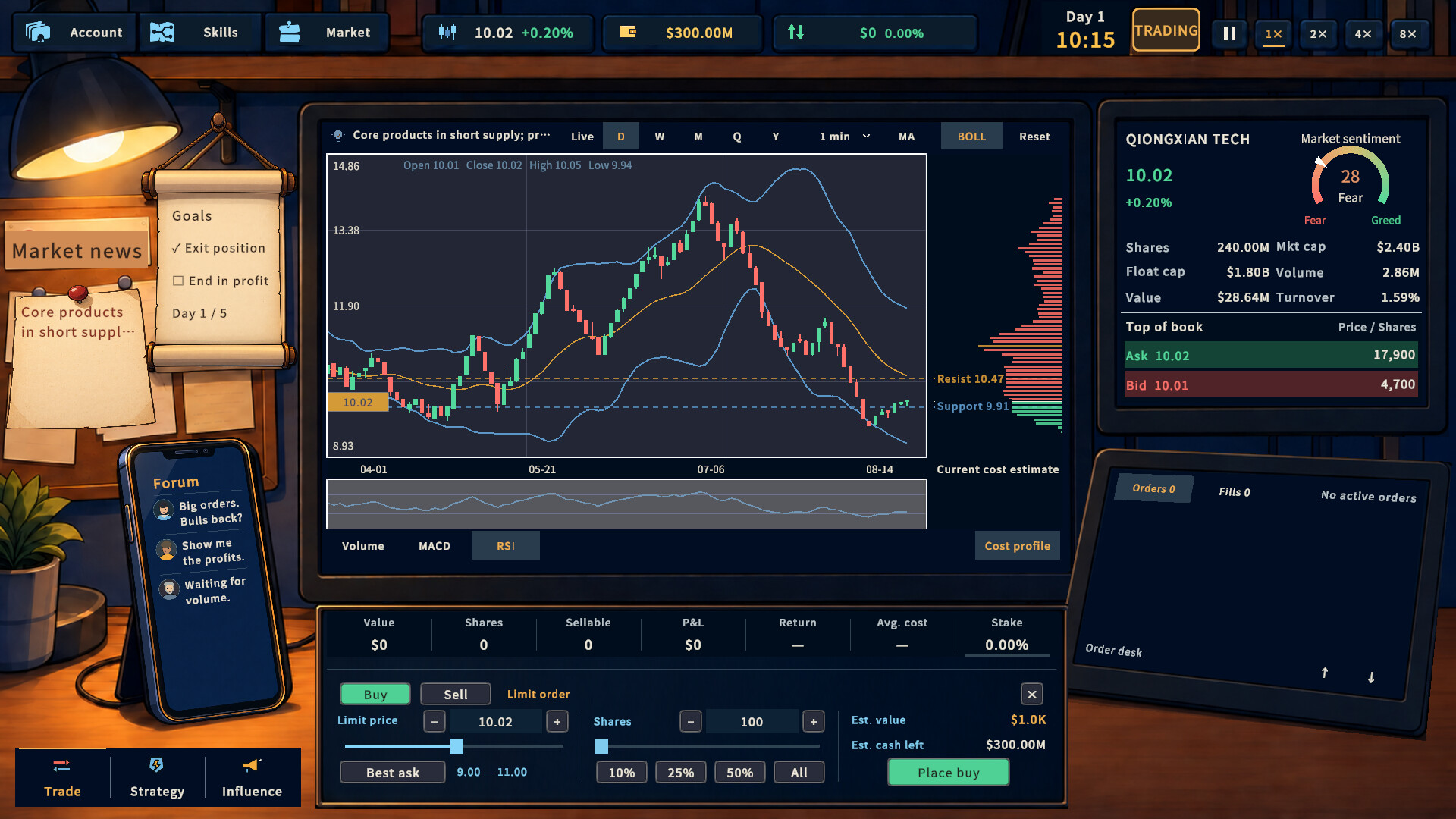The width and height of the screenshot is (1456, 819).
Task: Click the shares 100 input field
Action: [752, 721]
